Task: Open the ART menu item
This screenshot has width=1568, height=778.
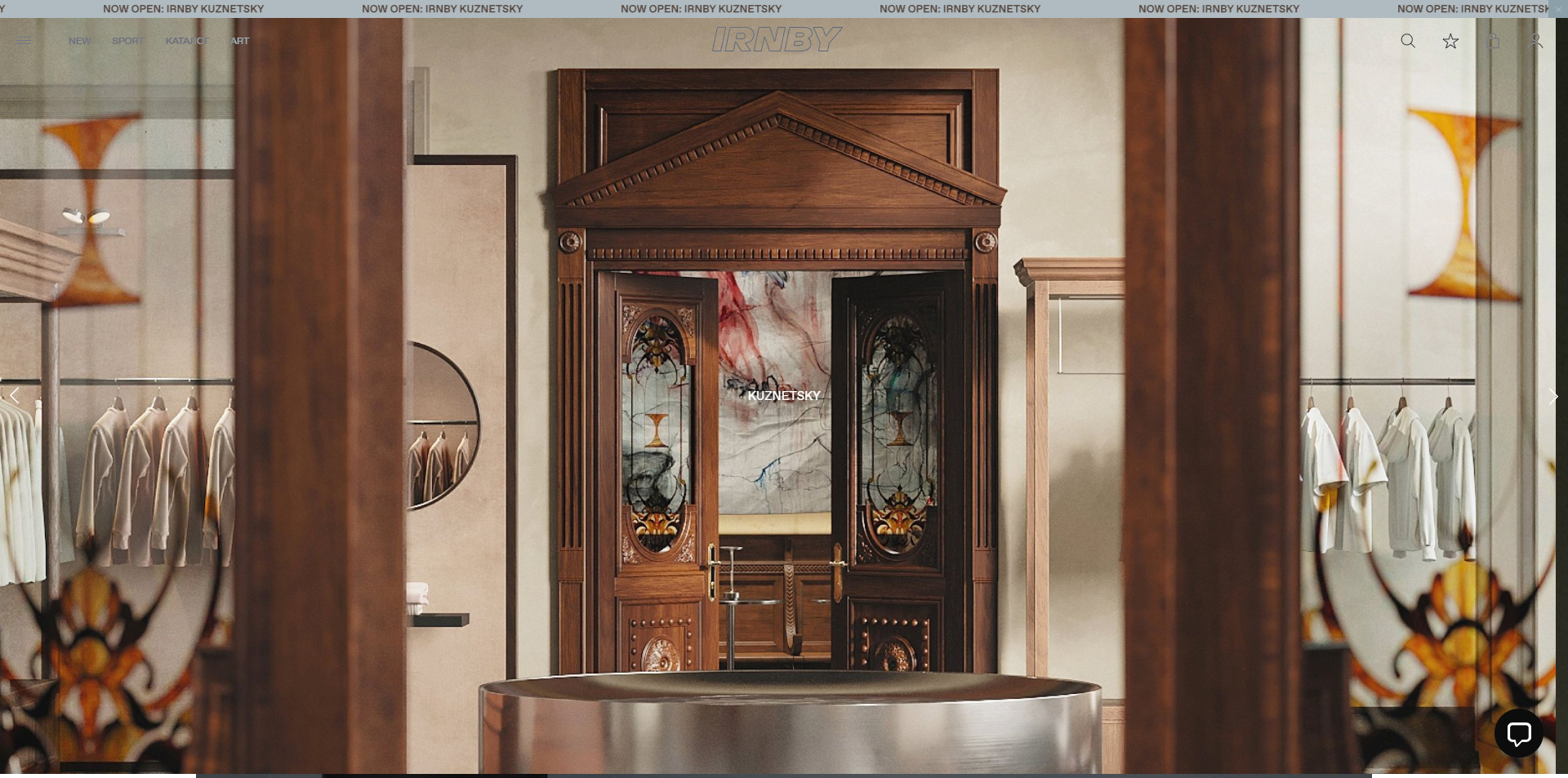Action: [239, 41]
